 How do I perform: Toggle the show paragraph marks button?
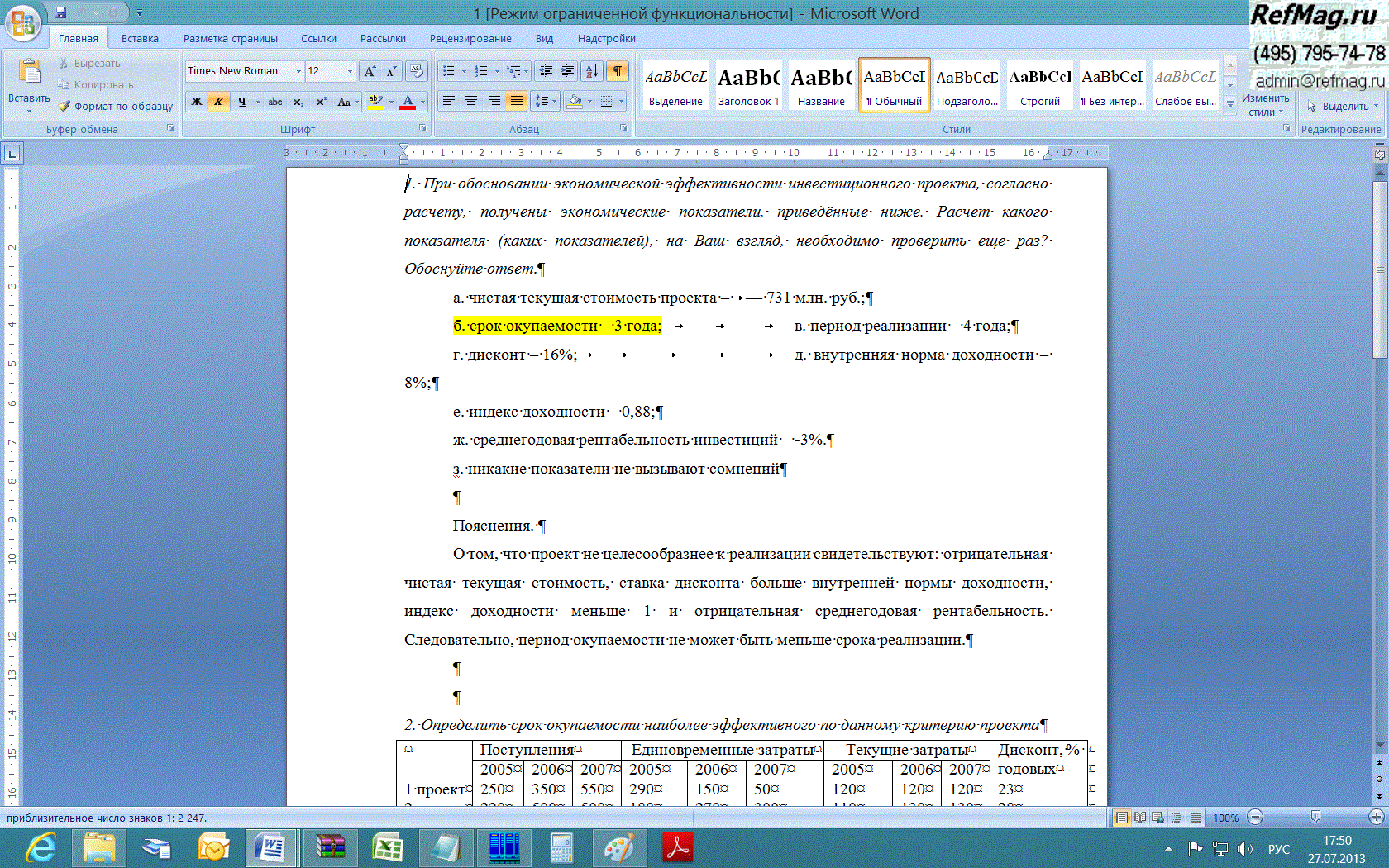(x=618, y=71)
